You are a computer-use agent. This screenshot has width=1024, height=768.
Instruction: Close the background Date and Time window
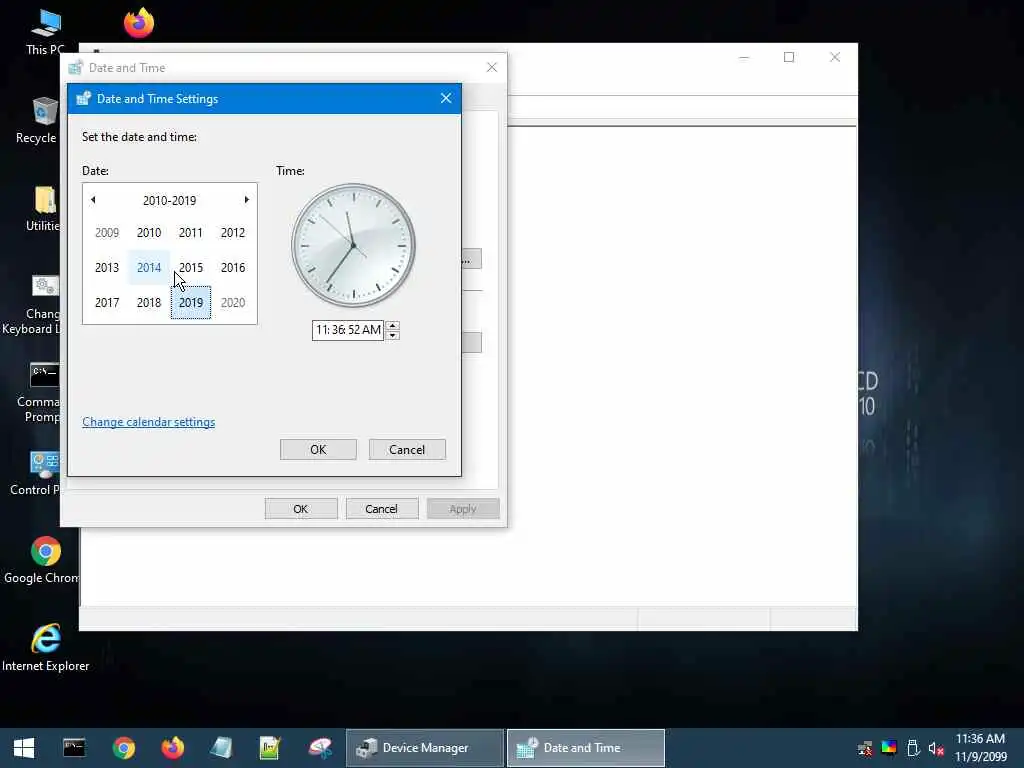492,67
